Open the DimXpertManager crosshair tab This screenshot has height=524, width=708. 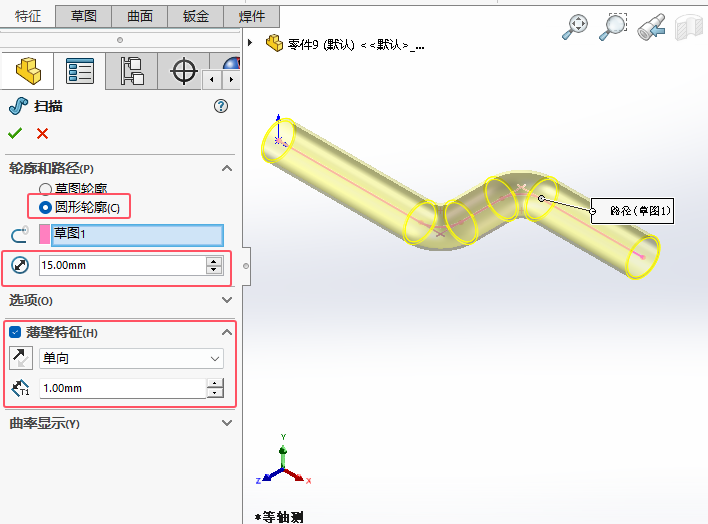pyautogui.click(x=184, y=71)
